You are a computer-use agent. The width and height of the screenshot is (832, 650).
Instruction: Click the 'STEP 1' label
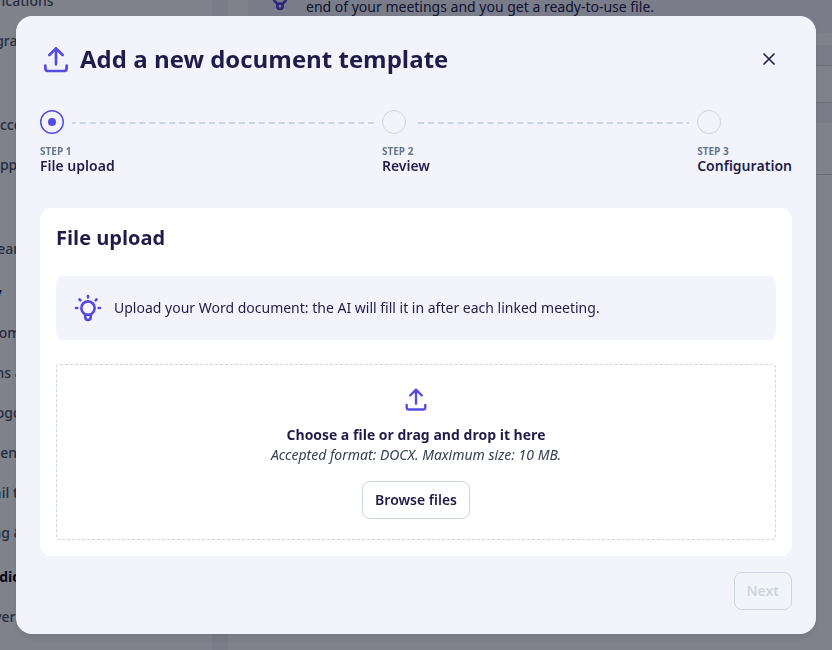click(x=56, y=151)
